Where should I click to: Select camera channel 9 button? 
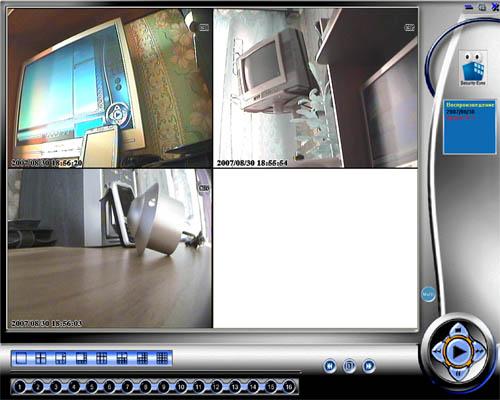[163, 387]
